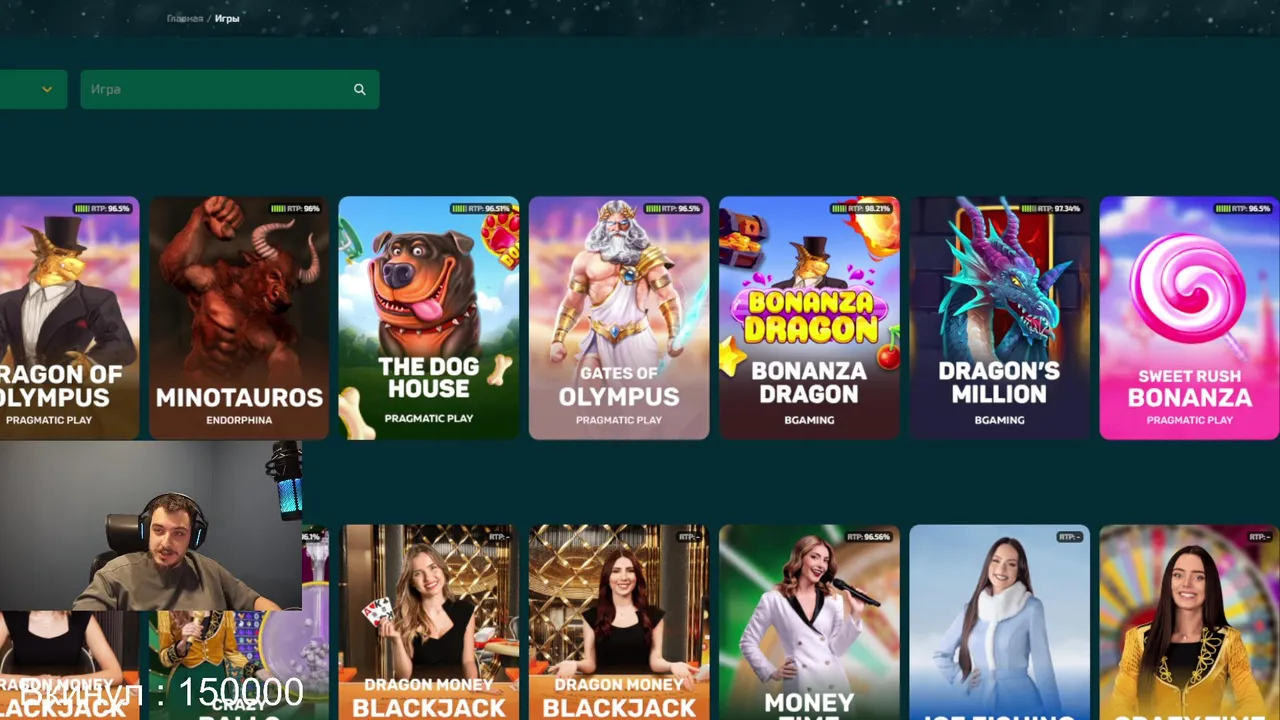The height and width of the screenshot is (720, 1280).
Task: Launch The Dog House slot
Action: 429,318
